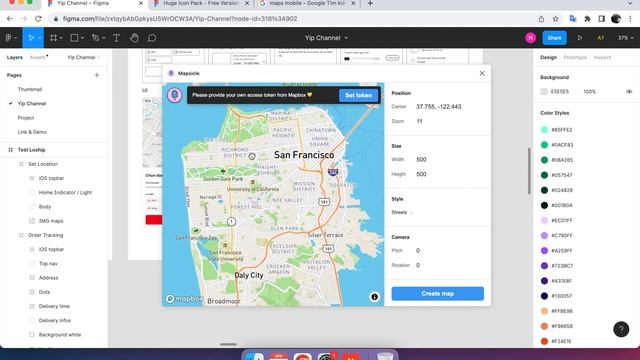Switch to the Design tab
Viewport: 640px width, 360px height.
[x=548, y=58]
